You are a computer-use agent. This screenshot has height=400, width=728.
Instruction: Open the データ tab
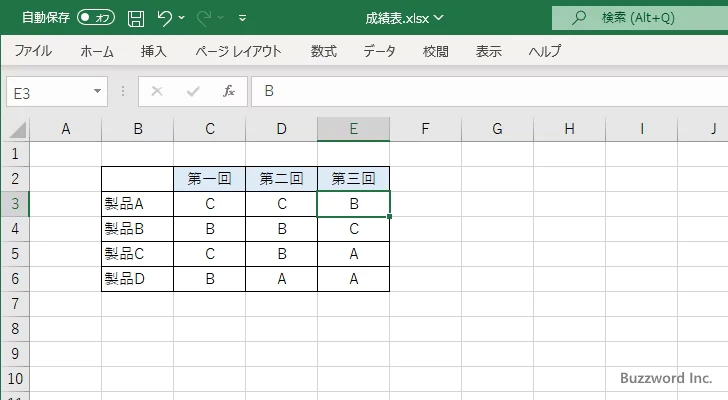click(x=379, y=51)
